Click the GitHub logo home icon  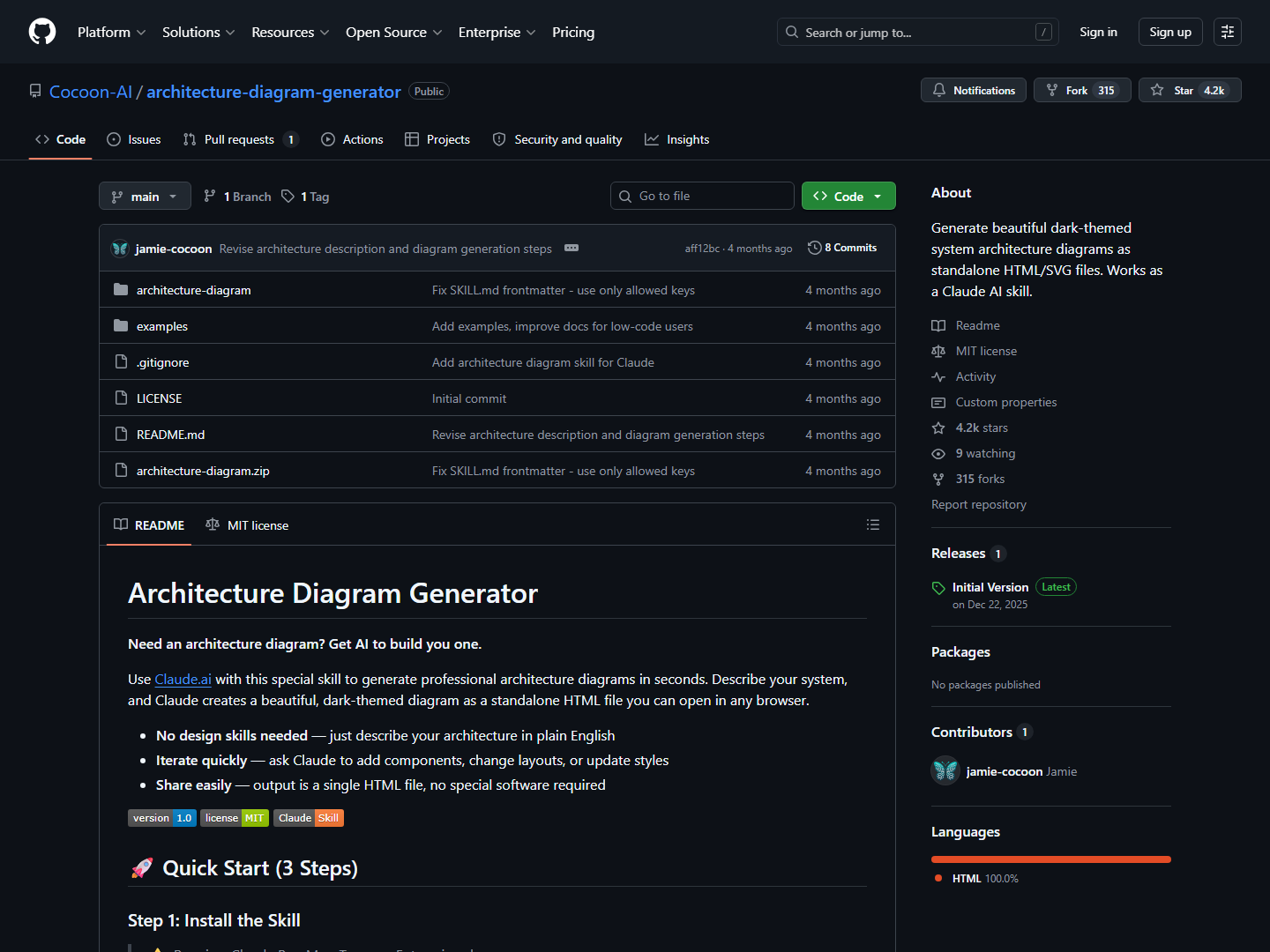coord(42,32)
